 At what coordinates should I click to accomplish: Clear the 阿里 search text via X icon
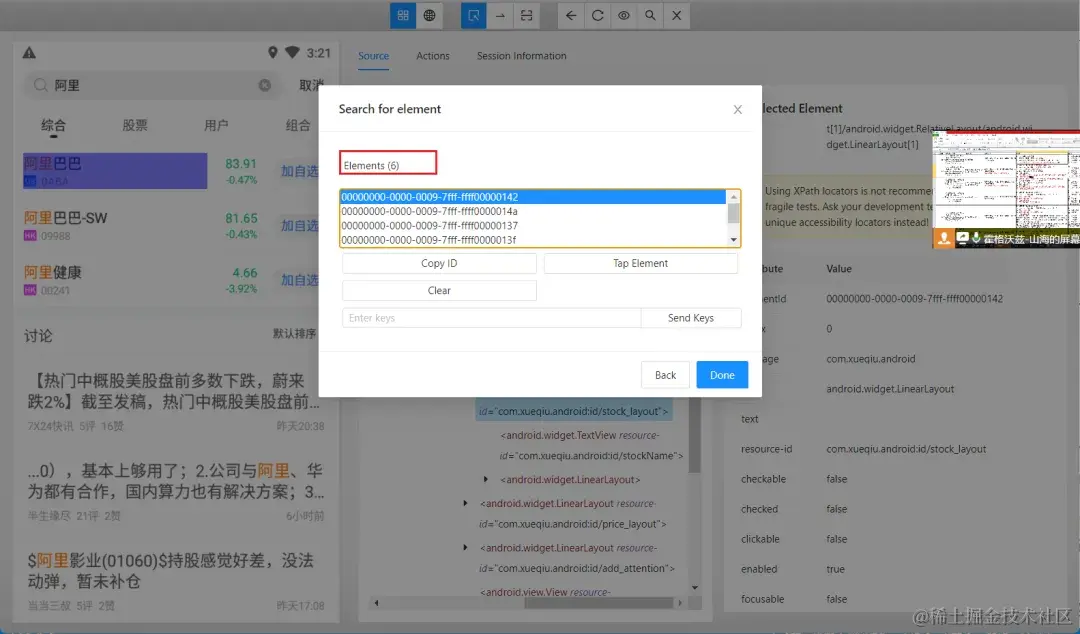tap(265, 85)
